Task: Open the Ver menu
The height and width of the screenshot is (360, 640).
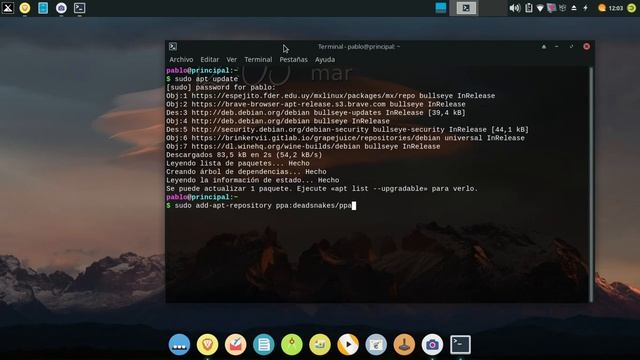Action: tap(232, 60)
